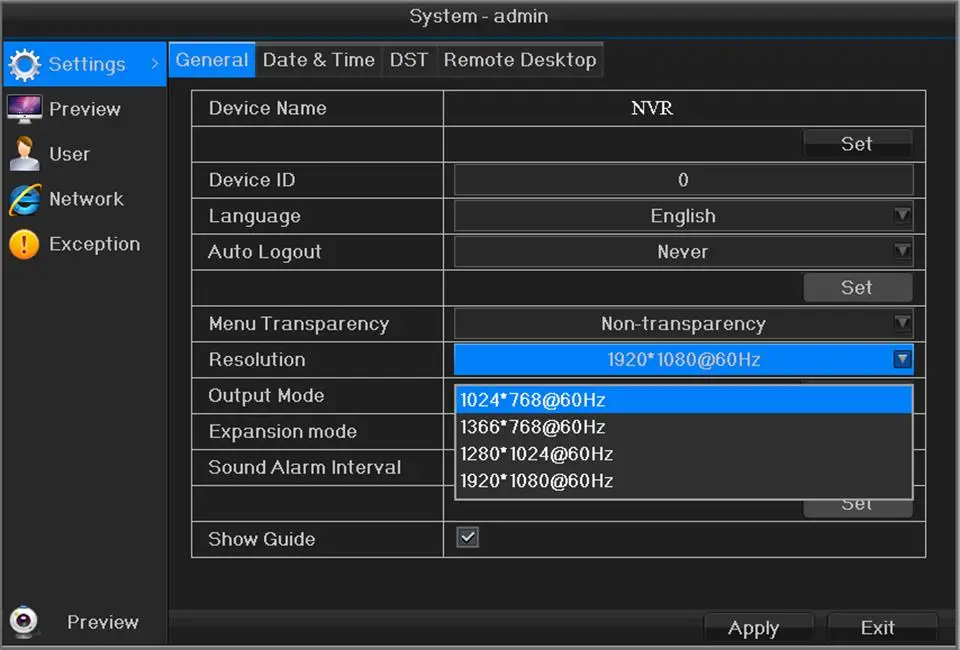The image size is (960, 650).
Task: Open the Settings menu entry
Action: click(85, 64)
